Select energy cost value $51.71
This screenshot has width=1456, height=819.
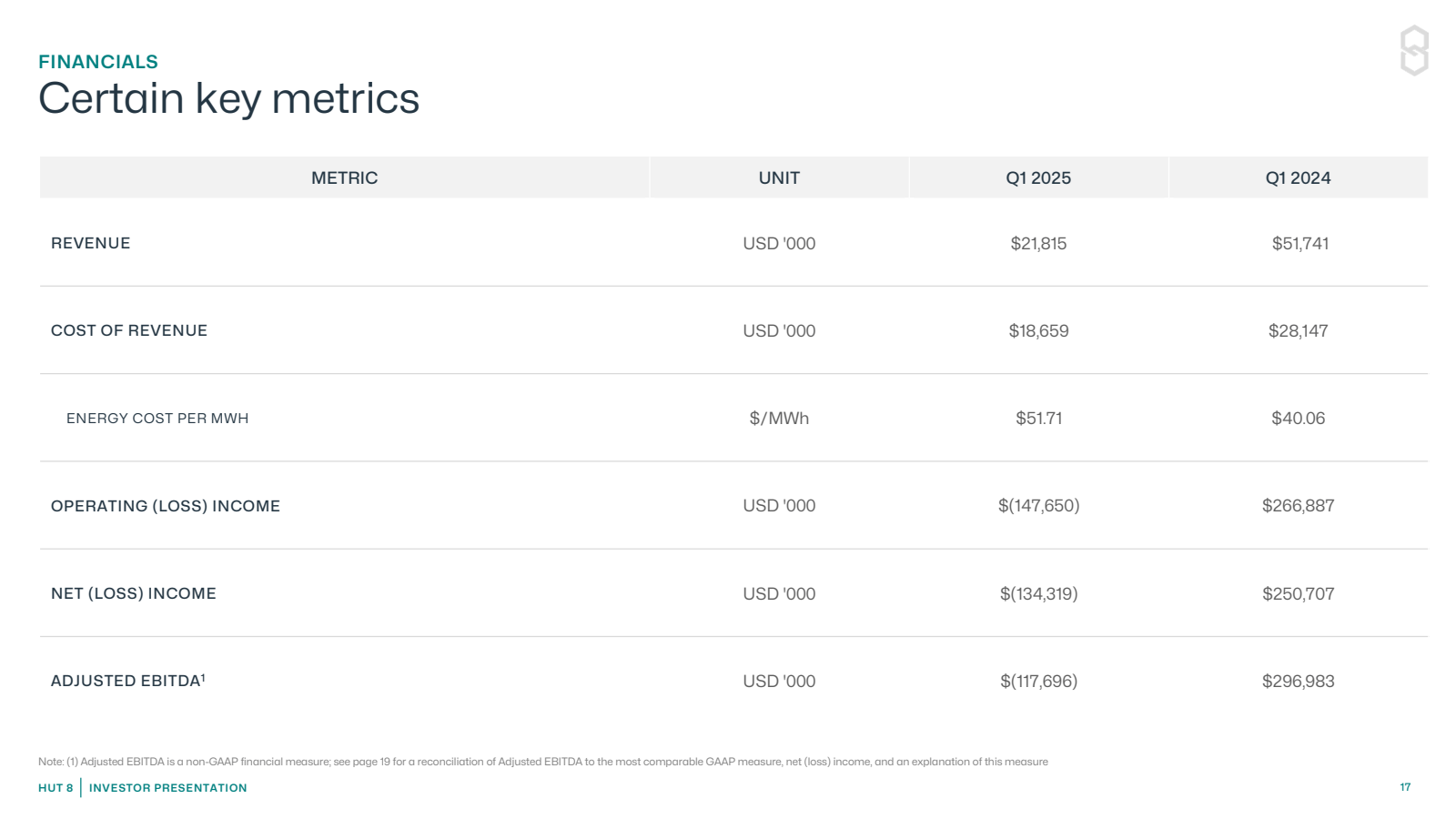[1038, 419]
